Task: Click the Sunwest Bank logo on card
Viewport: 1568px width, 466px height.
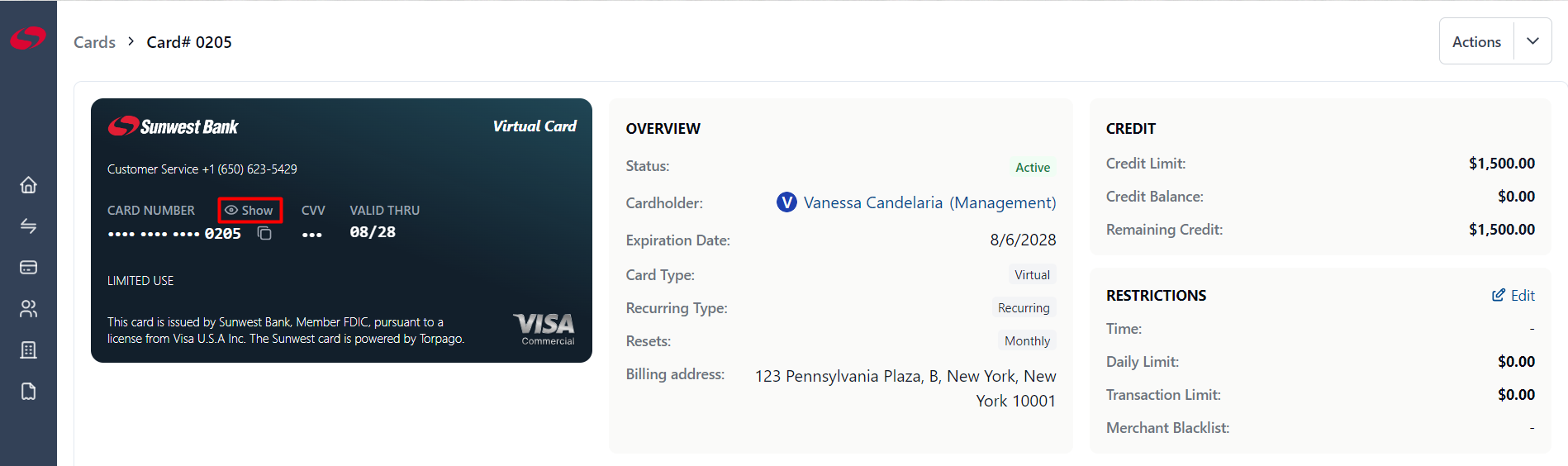Action: pos(173,126)
